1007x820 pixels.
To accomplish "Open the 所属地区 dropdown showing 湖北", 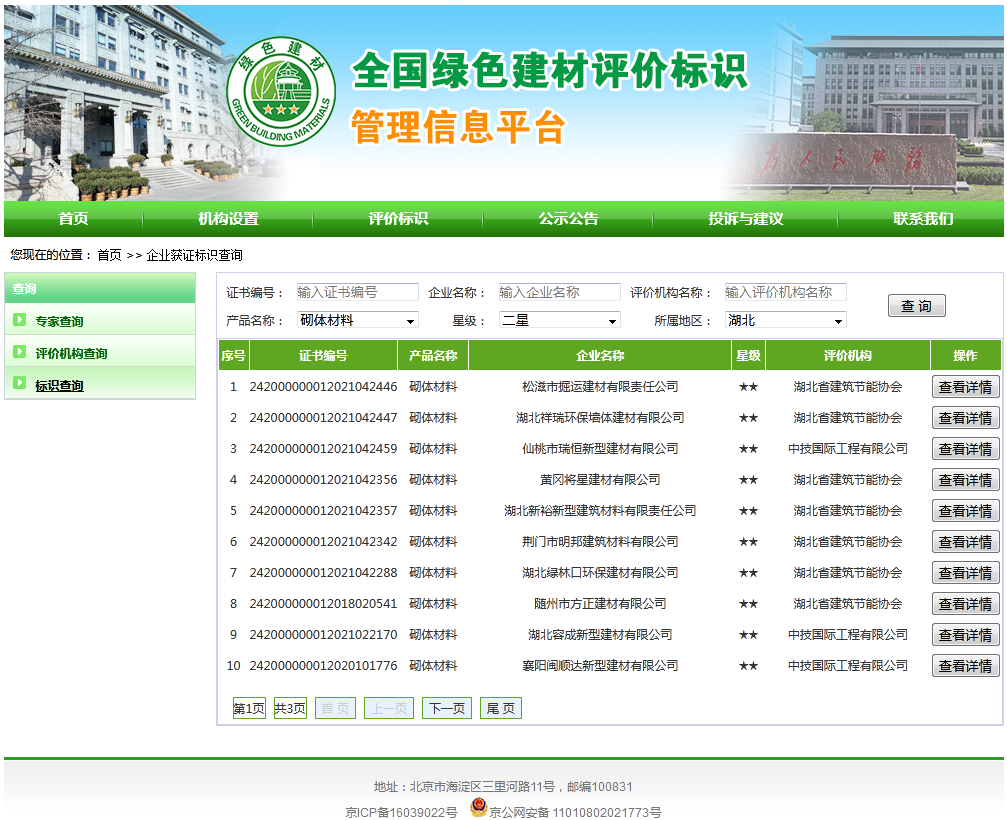I will (785, 320).
